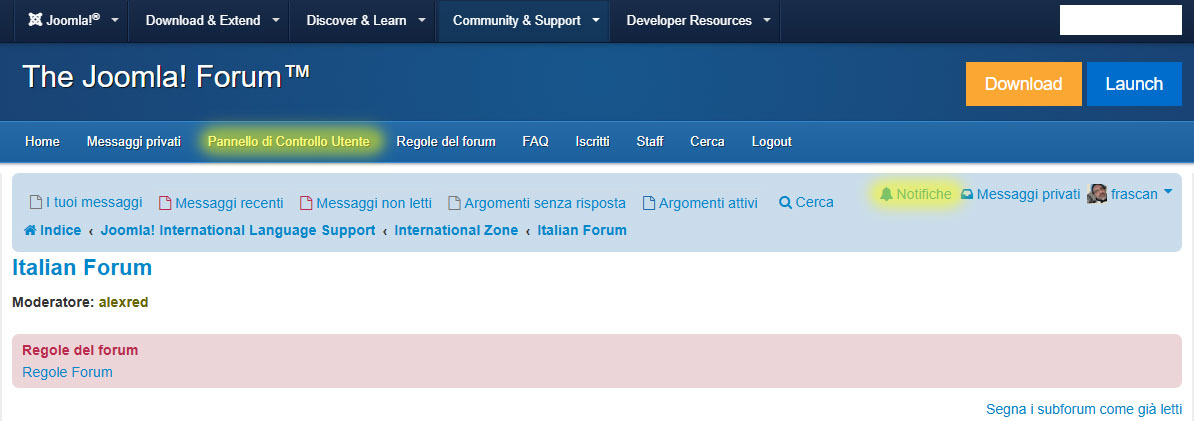Click the red Regole del forum heading
Image resolution: width=1194 pixels, height=421 pixels.
pyautogui.click(x=81, y=351)
